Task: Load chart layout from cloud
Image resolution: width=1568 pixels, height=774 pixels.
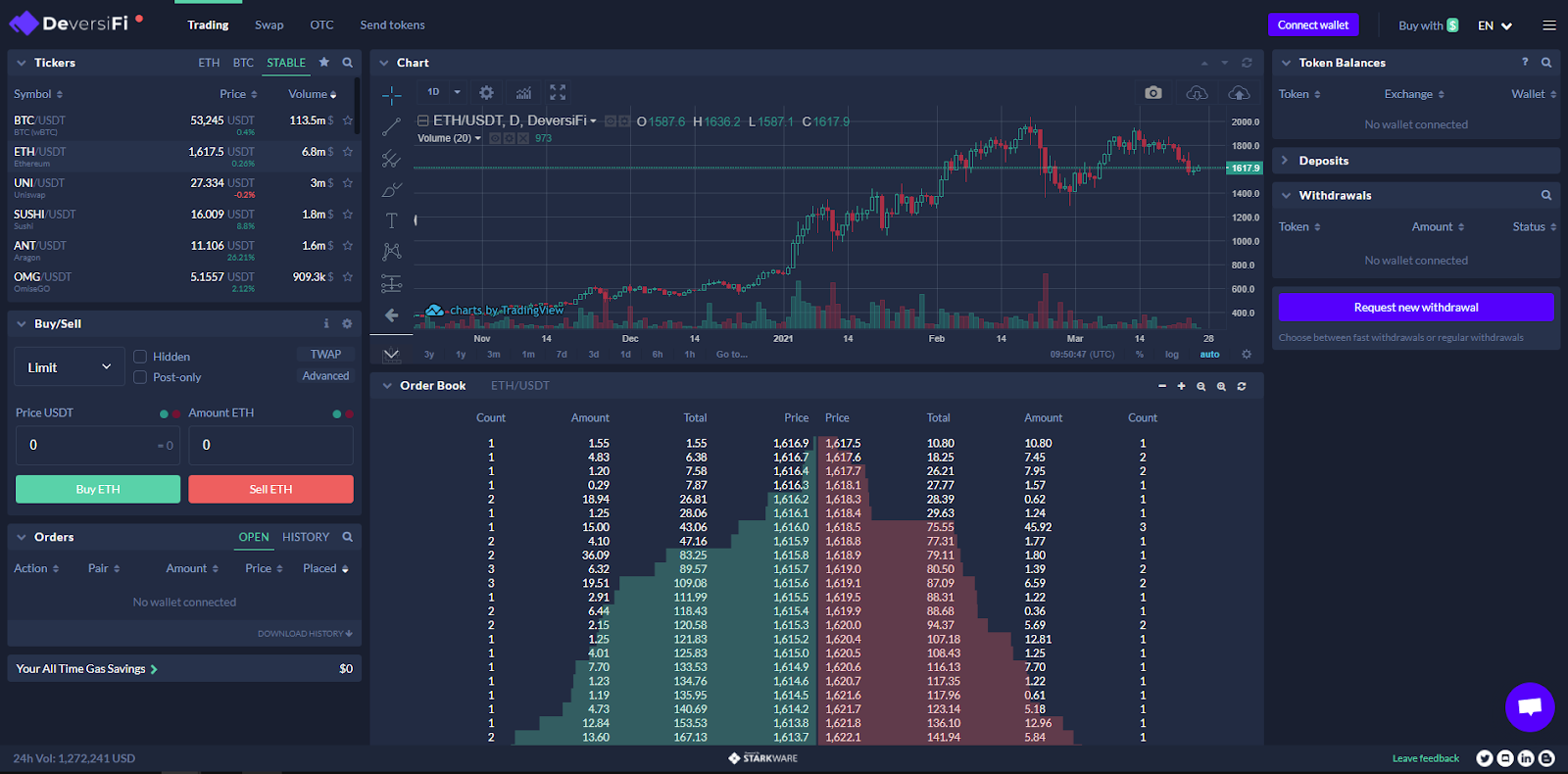Action: (1197, 92)
